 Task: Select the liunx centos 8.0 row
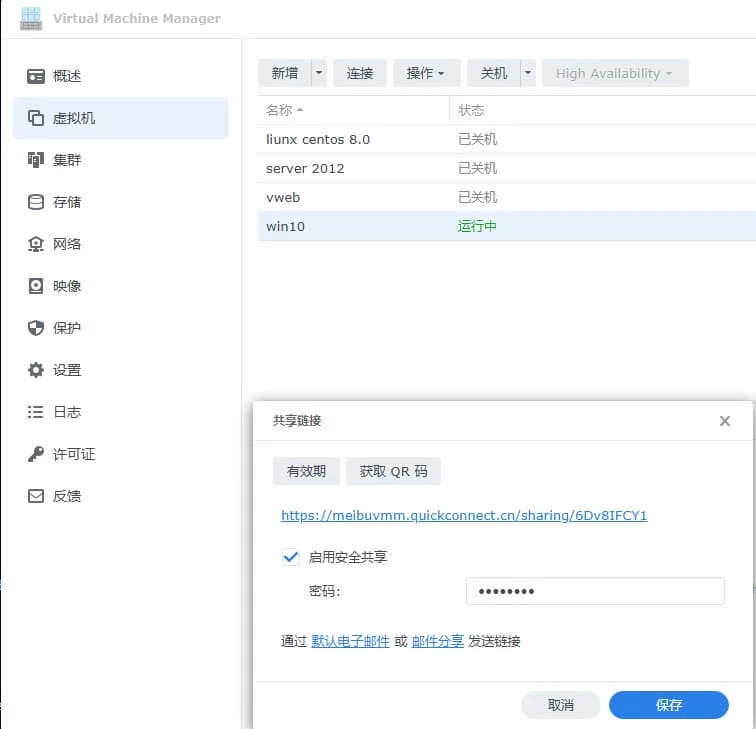[x=507, y=139]
